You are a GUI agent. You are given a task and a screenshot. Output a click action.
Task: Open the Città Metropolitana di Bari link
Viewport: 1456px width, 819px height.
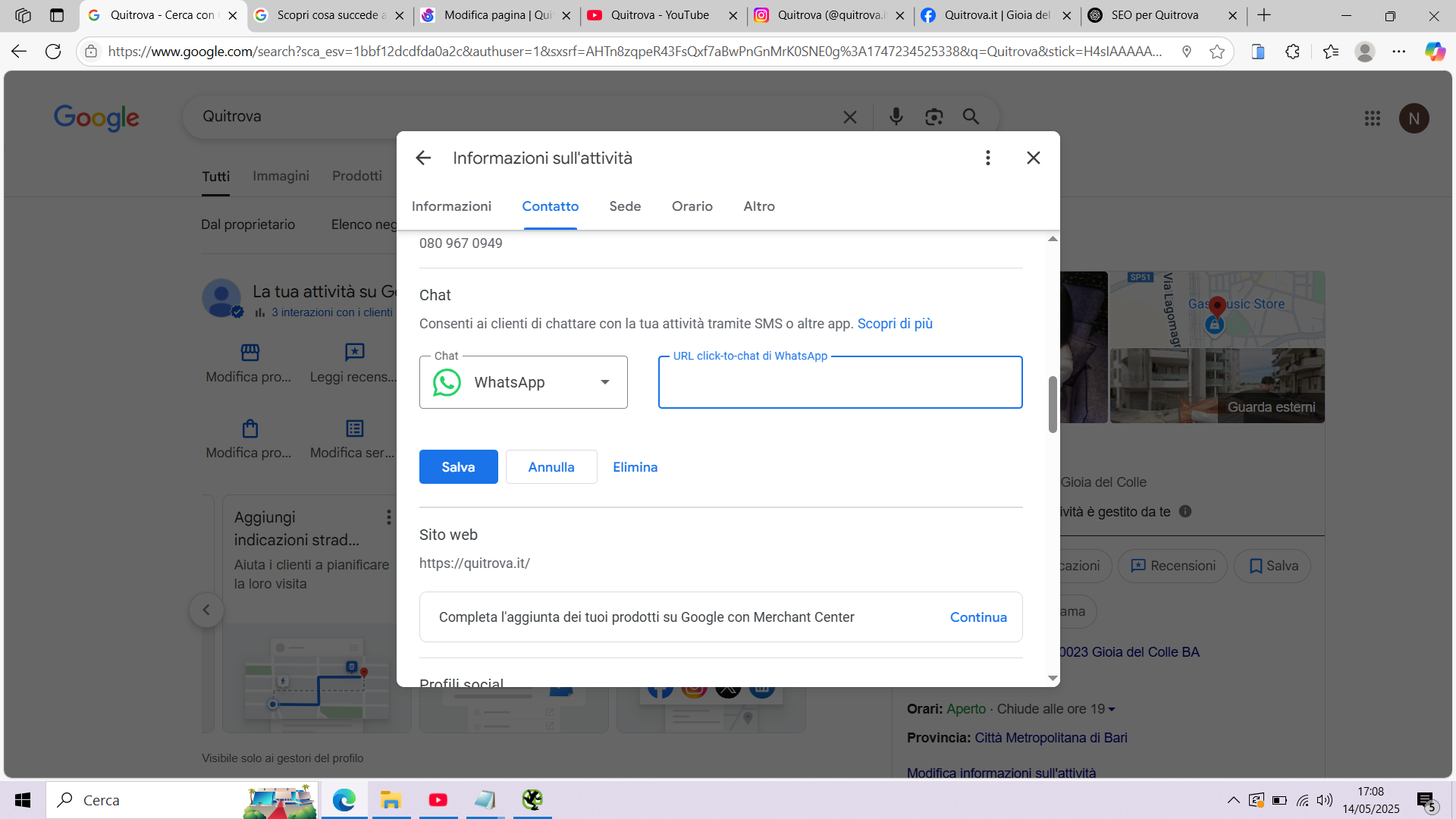[1050, 738]
